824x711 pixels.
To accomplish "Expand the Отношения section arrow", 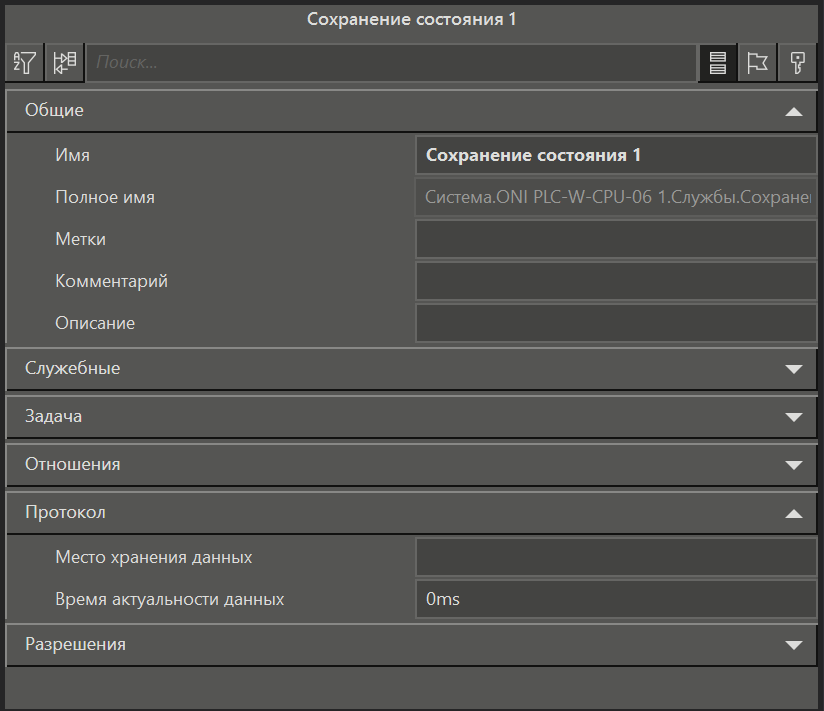I will click(x=794, y=465).
